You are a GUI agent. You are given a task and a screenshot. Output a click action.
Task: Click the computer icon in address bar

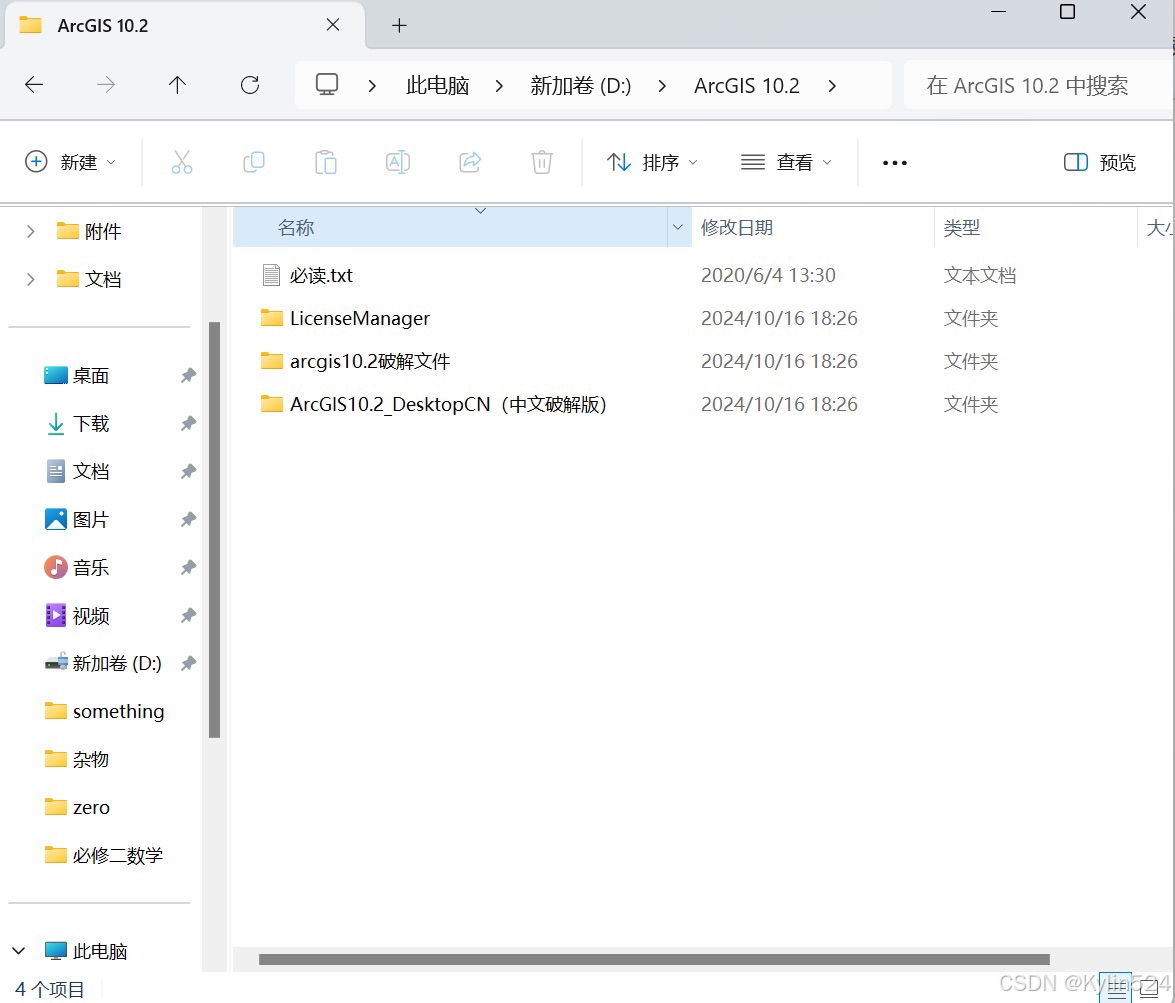point(327,85)
